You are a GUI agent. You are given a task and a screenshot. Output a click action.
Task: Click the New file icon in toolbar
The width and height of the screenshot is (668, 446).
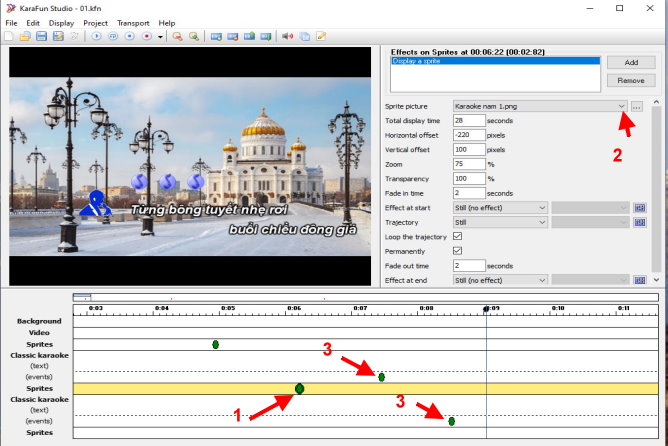[9, 36]
